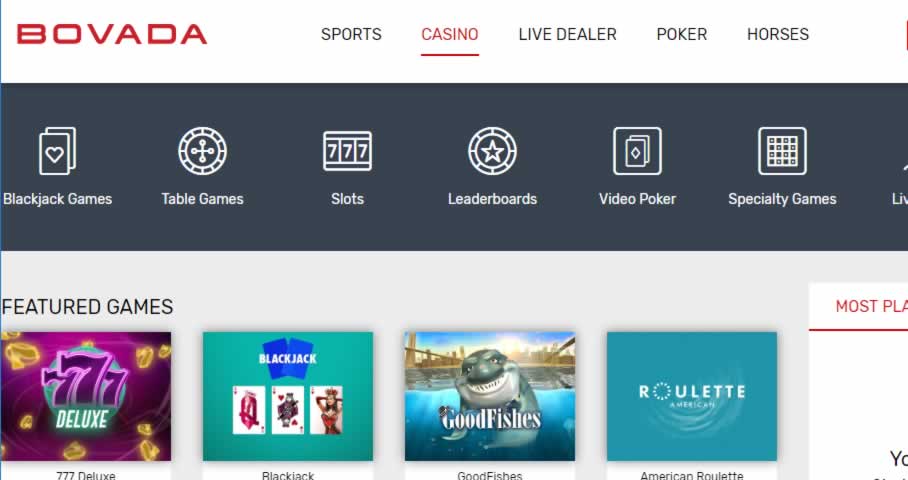Open the Live Dealer section
The height and width of the screenshot is (480, 908).
pos(568,34)
